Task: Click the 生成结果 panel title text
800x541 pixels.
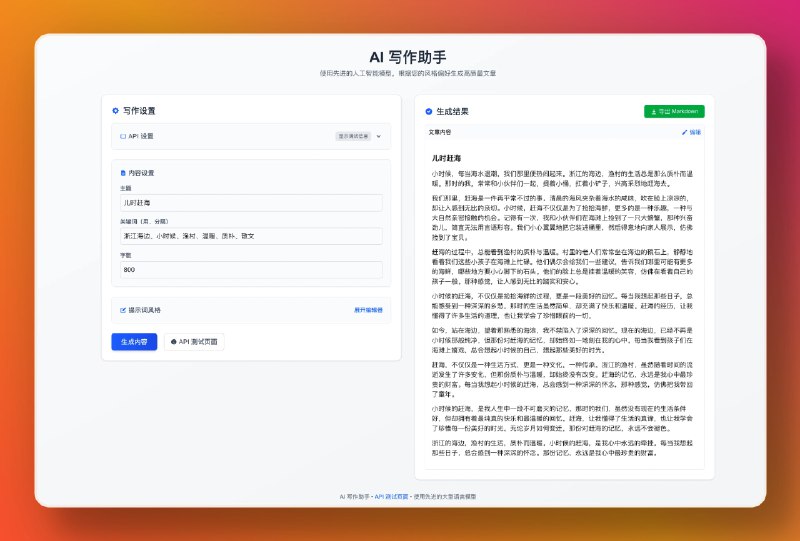Action: click(452, 111)
